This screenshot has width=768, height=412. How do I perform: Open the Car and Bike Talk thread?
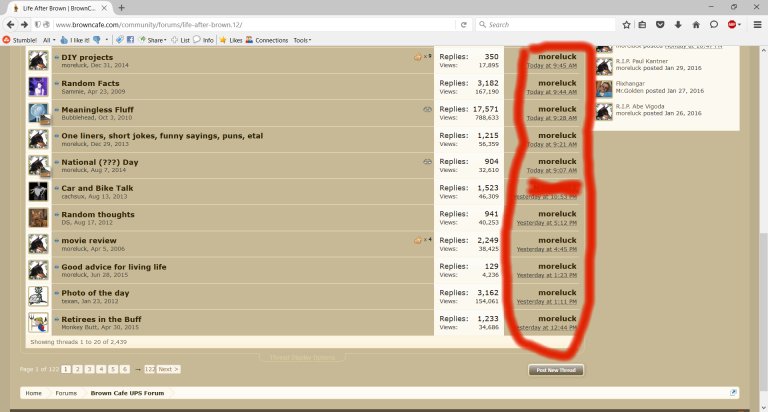97,188
